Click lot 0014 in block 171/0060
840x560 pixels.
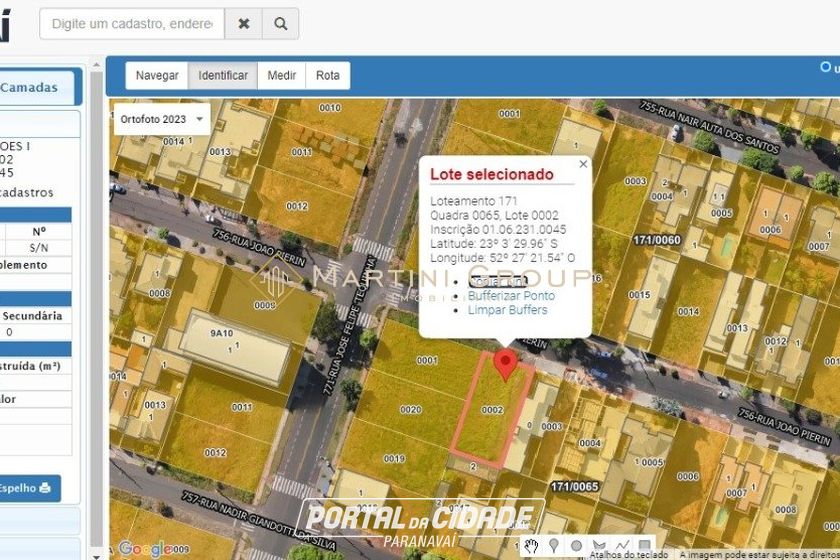(688, 311)
